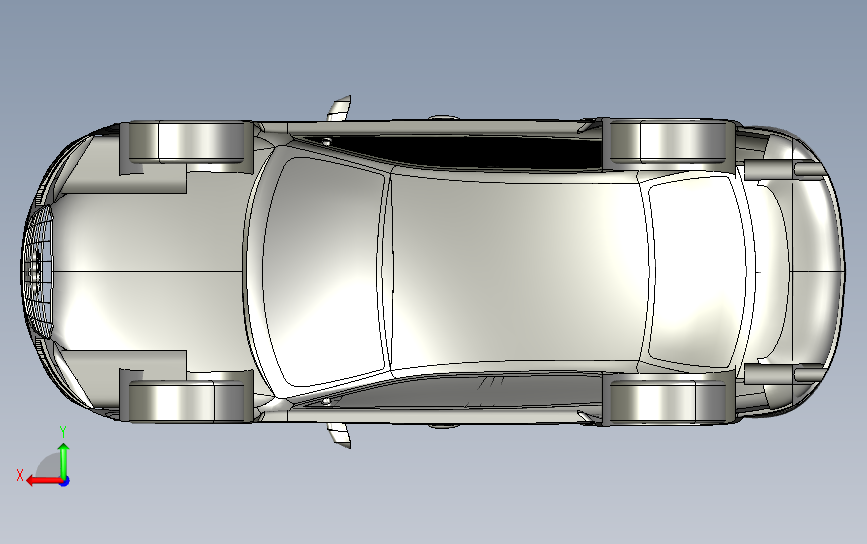Click the X label of the axis triad

pyautogui.click(x=20, y=475)
